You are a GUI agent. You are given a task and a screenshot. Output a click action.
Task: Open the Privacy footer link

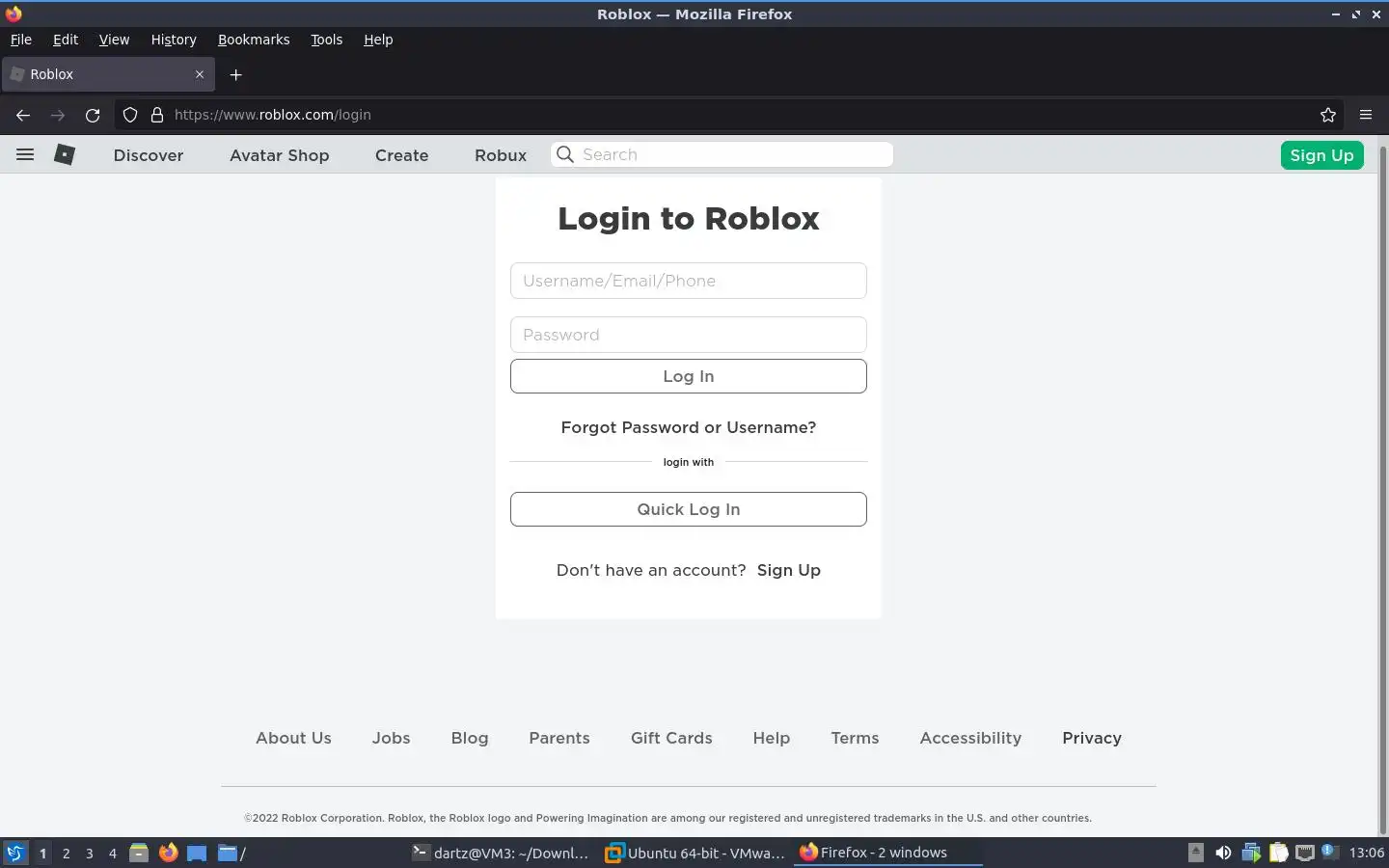pyautogui.click(x=1092, y=738)
